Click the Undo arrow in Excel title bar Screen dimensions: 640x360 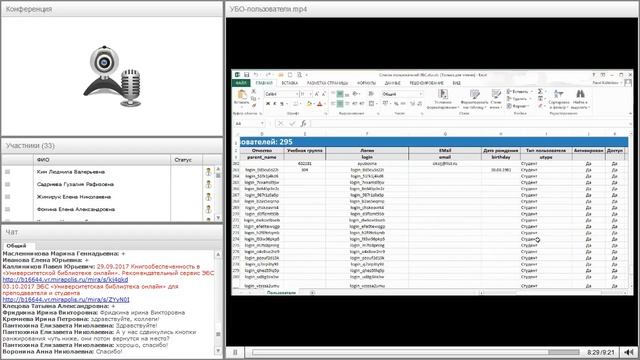pos(256,75)
